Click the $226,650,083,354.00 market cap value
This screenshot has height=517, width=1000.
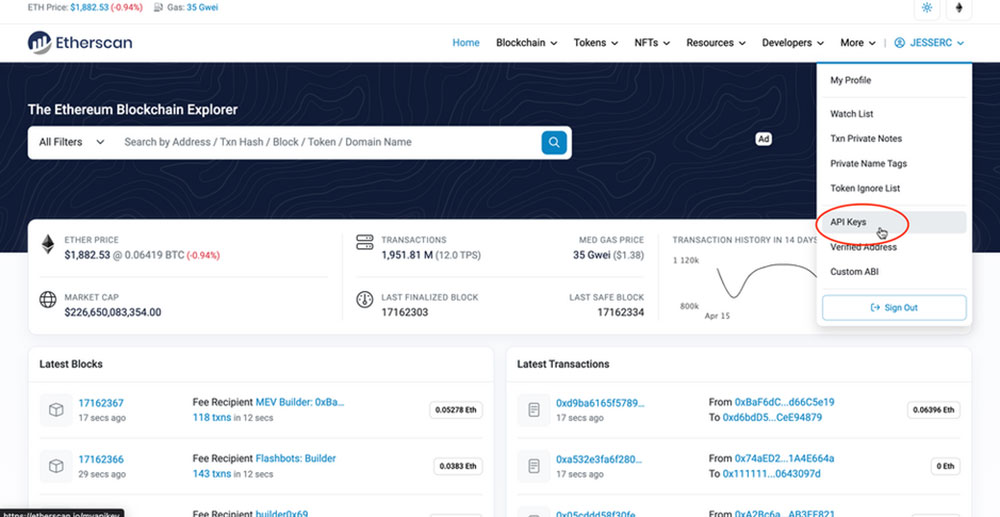click(x=113, y=312)
